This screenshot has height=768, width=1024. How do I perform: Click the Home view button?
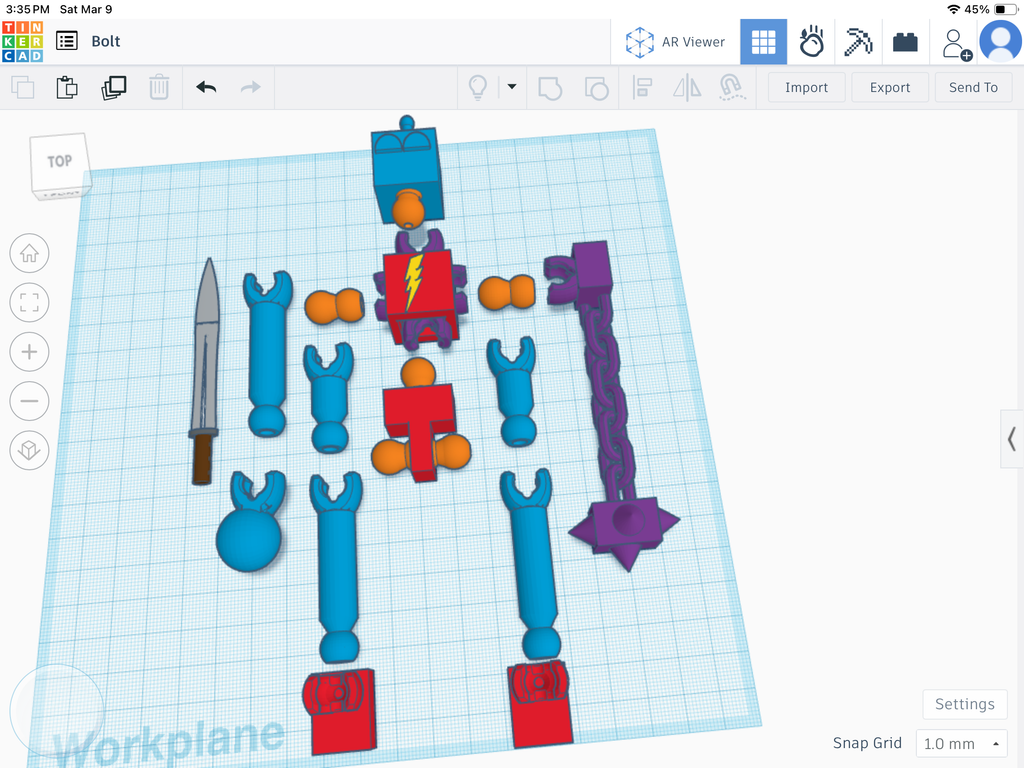click(x=29, y=253)
